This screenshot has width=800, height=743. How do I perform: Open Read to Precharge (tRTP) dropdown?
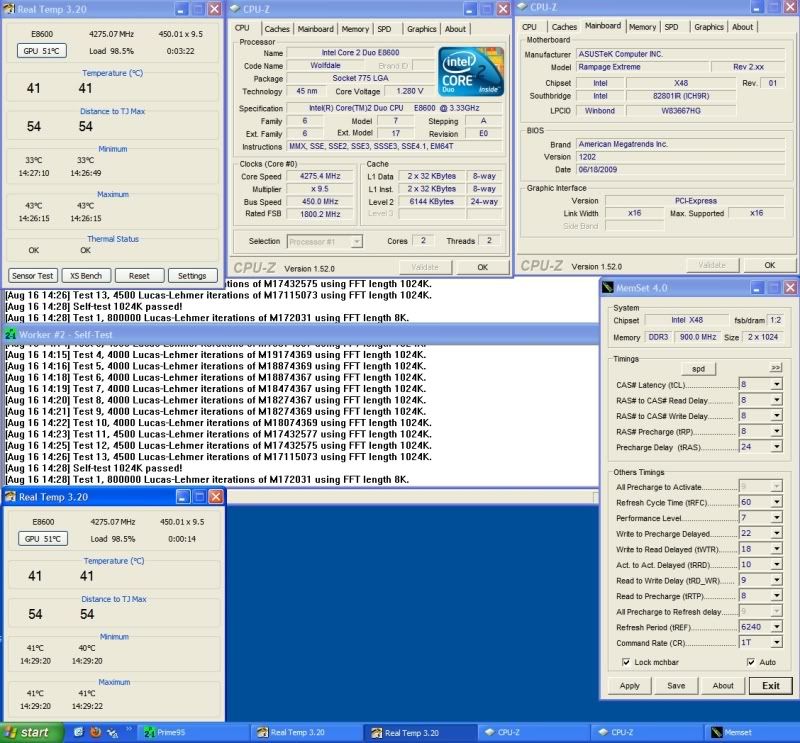(x=776, y=596)
